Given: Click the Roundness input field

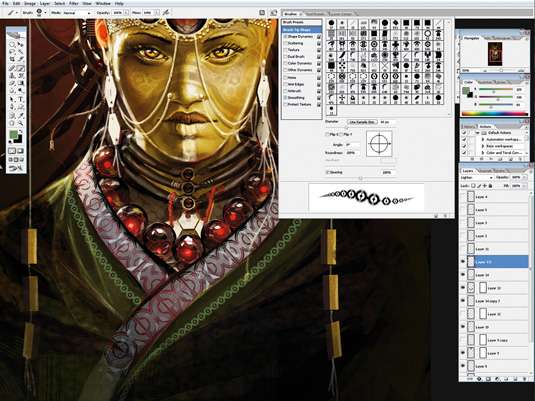Looking at the screenshot, I should coord(353,153).
